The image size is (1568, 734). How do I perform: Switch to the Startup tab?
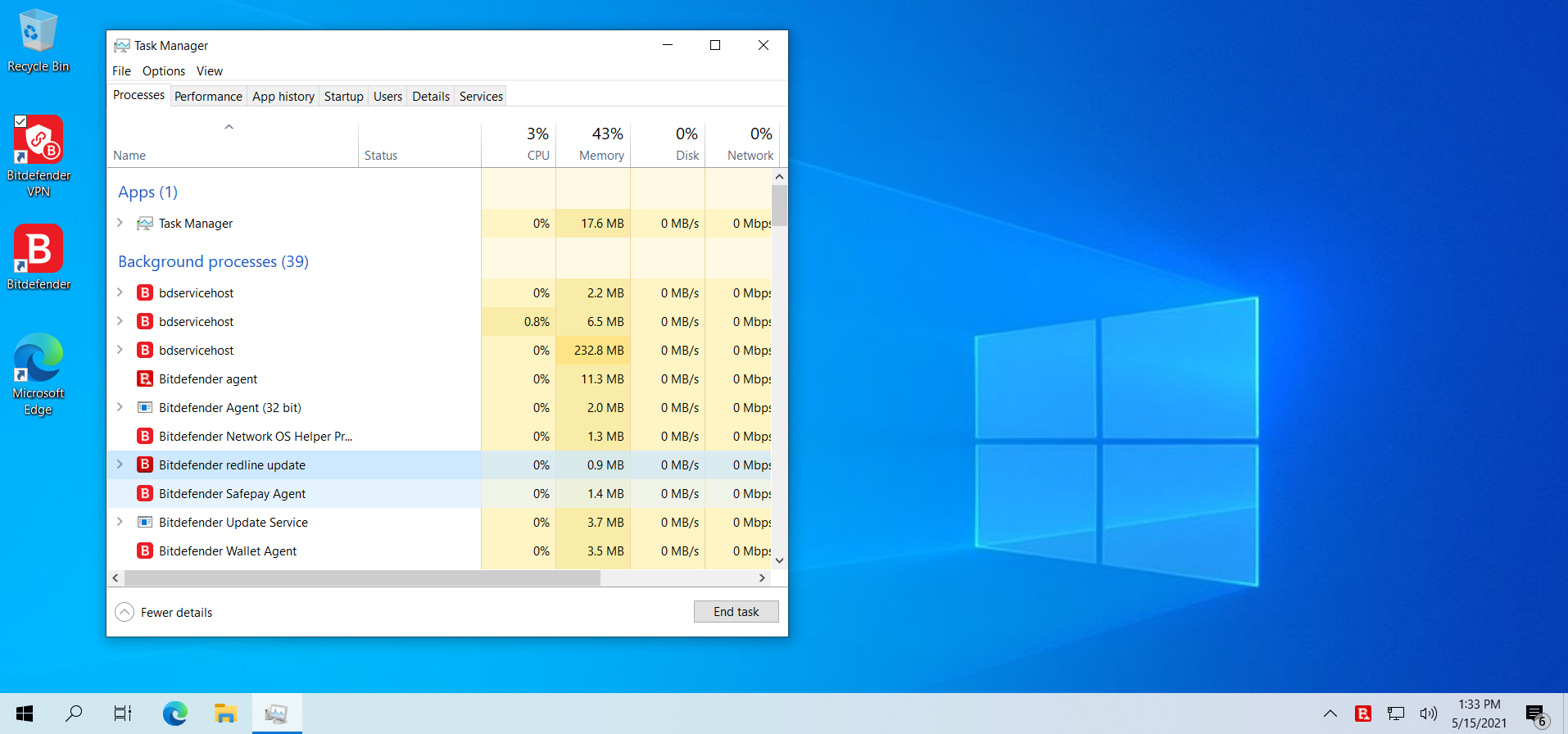344,97
